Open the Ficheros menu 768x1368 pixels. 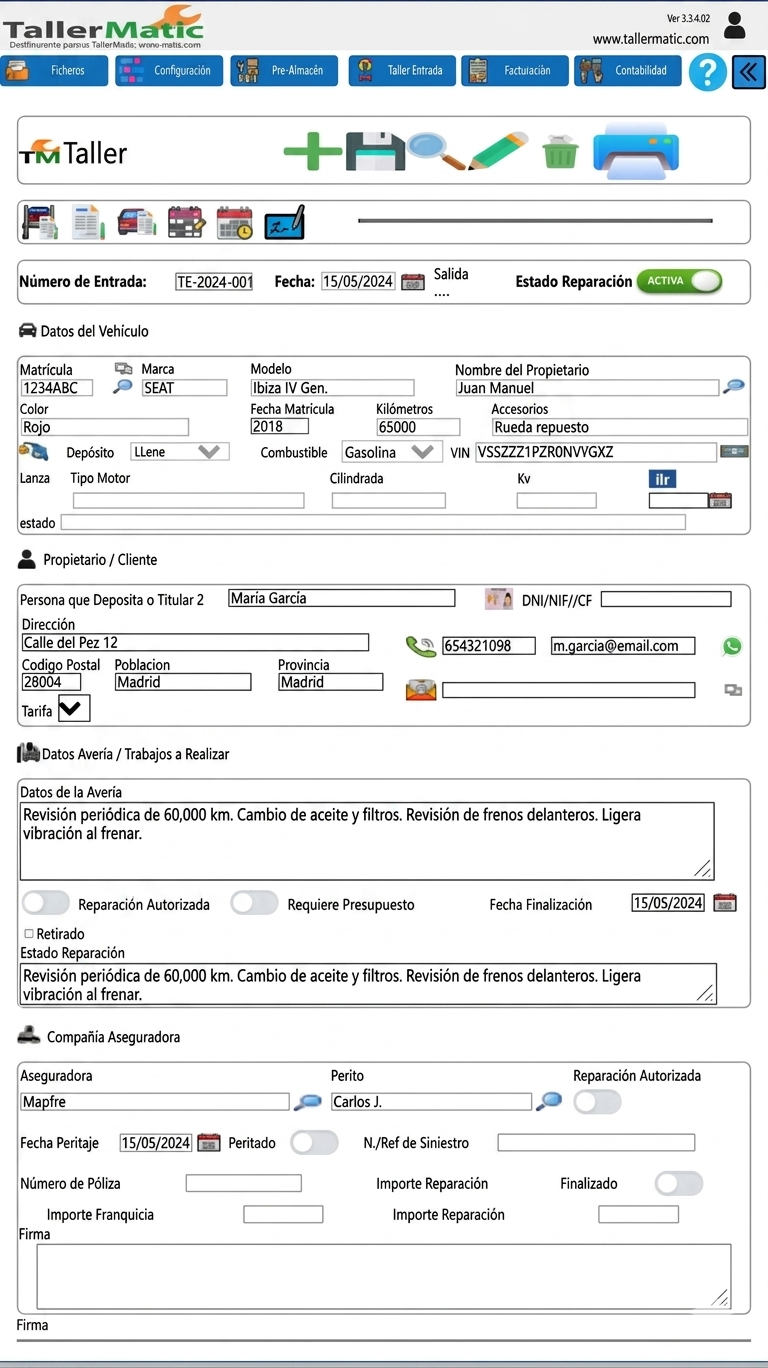point(54,71)
